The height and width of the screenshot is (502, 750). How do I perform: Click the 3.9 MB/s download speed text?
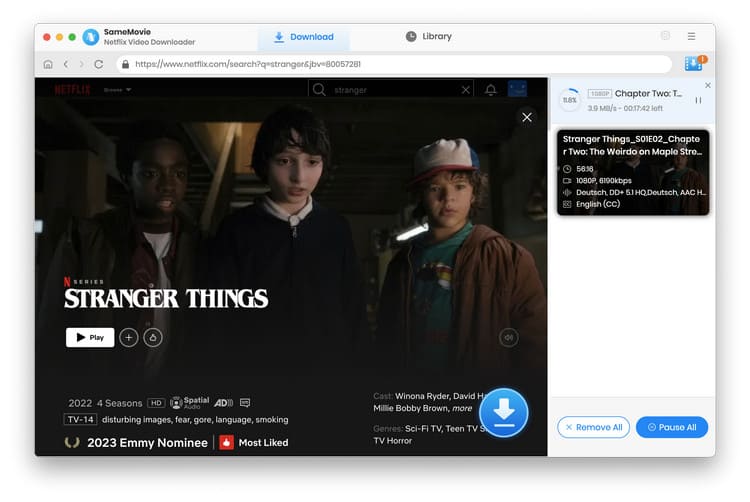click(601, 108)
